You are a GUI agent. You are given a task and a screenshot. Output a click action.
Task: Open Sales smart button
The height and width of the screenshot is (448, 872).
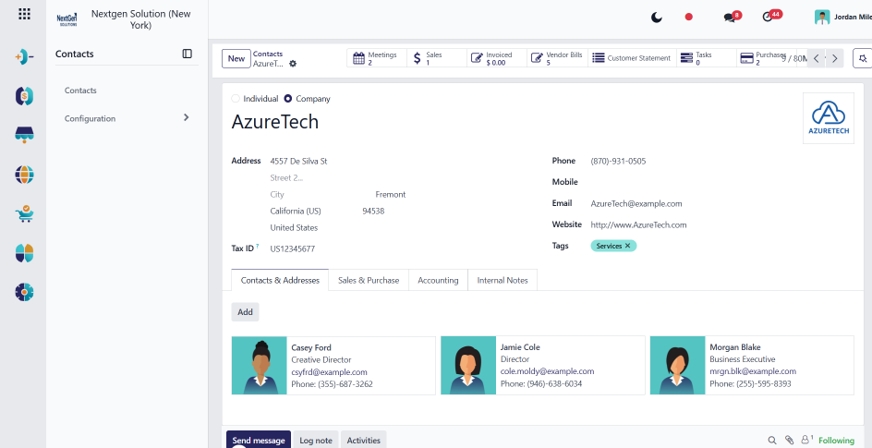437,58
